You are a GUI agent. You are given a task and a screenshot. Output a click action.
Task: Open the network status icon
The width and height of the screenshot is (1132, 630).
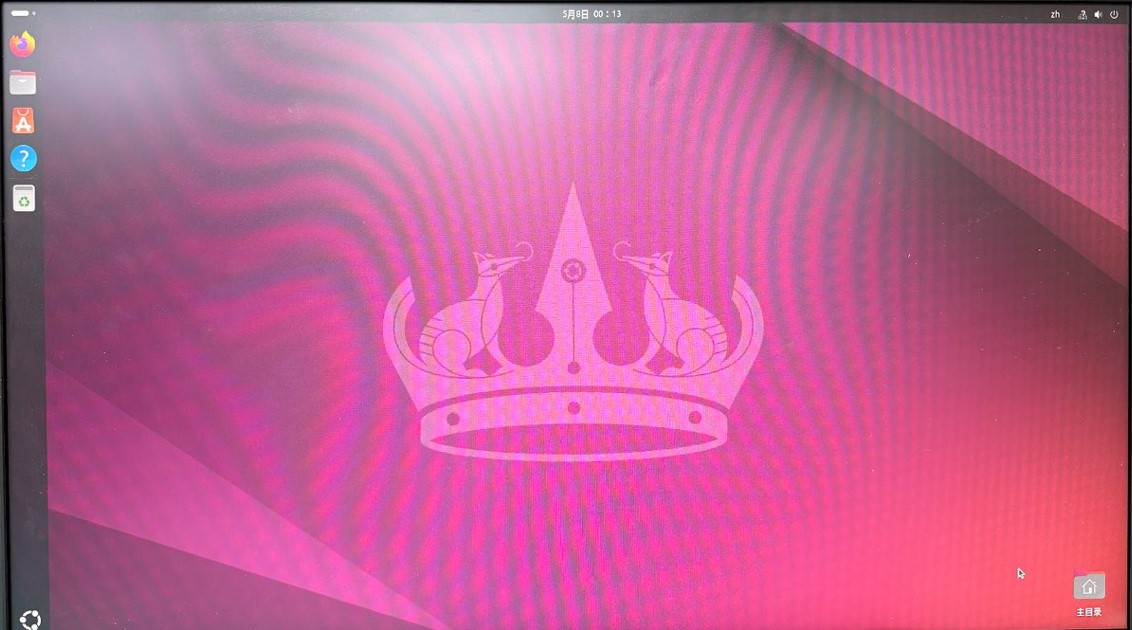[1081, 14]
